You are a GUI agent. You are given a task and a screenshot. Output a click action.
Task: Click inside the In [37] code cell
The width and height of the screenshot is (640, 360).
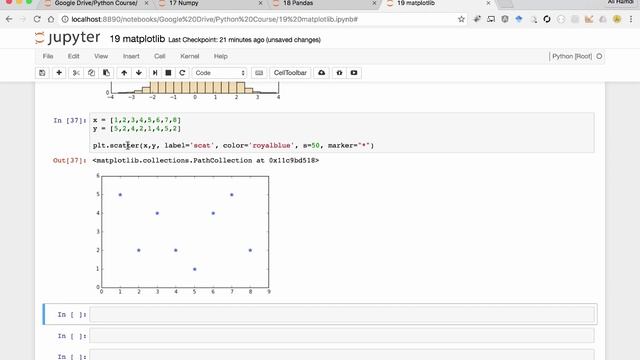pyautogui.click(x=342, y=133)
